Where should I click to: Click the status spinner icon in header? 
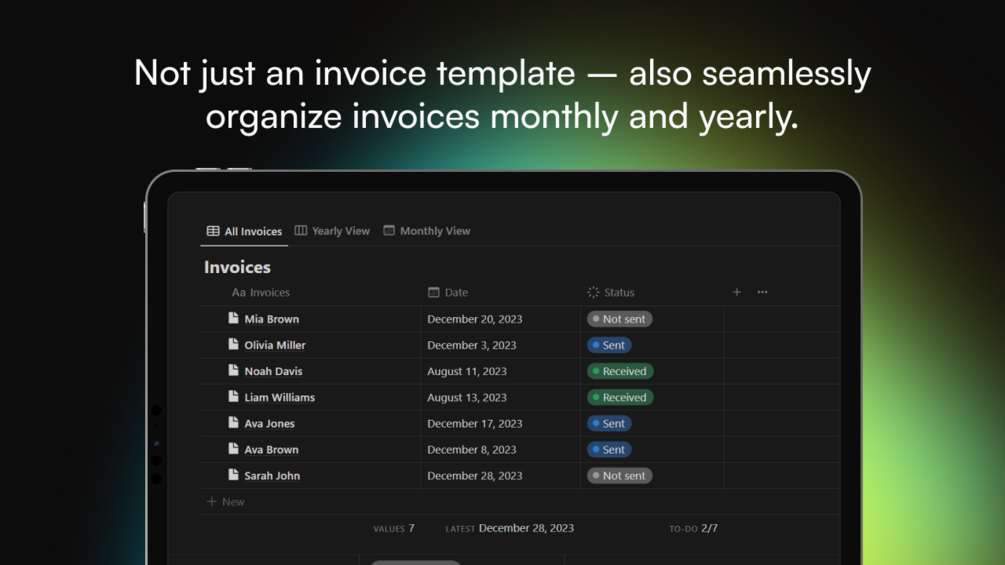coord(593,292)
